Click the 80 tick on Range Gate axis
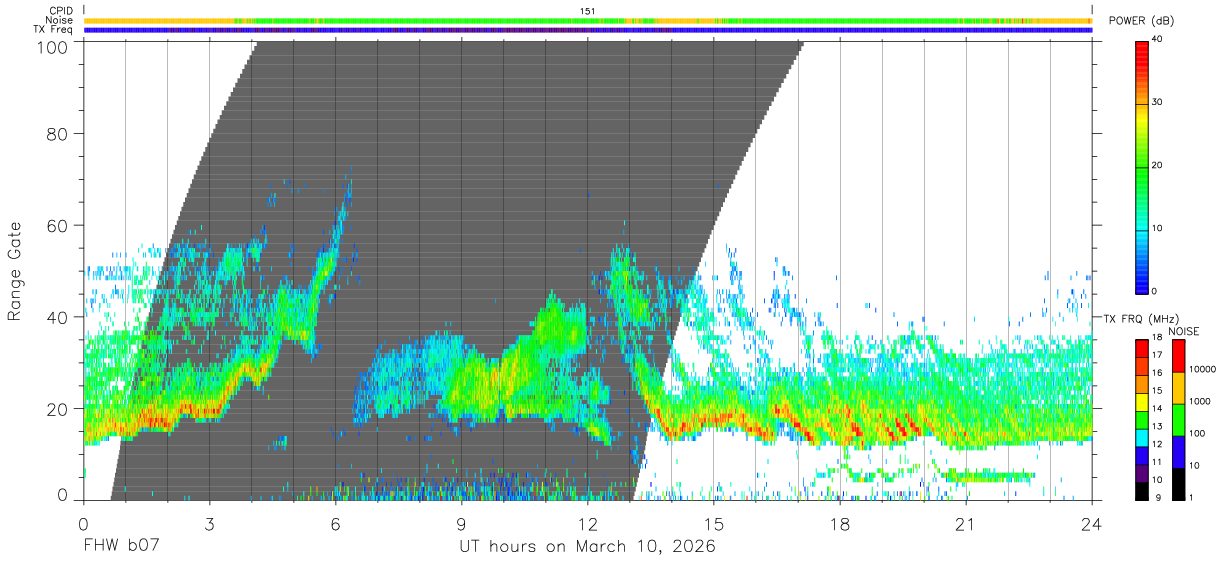Screen dimensions: 1228x567 click(x=59, y=133)
